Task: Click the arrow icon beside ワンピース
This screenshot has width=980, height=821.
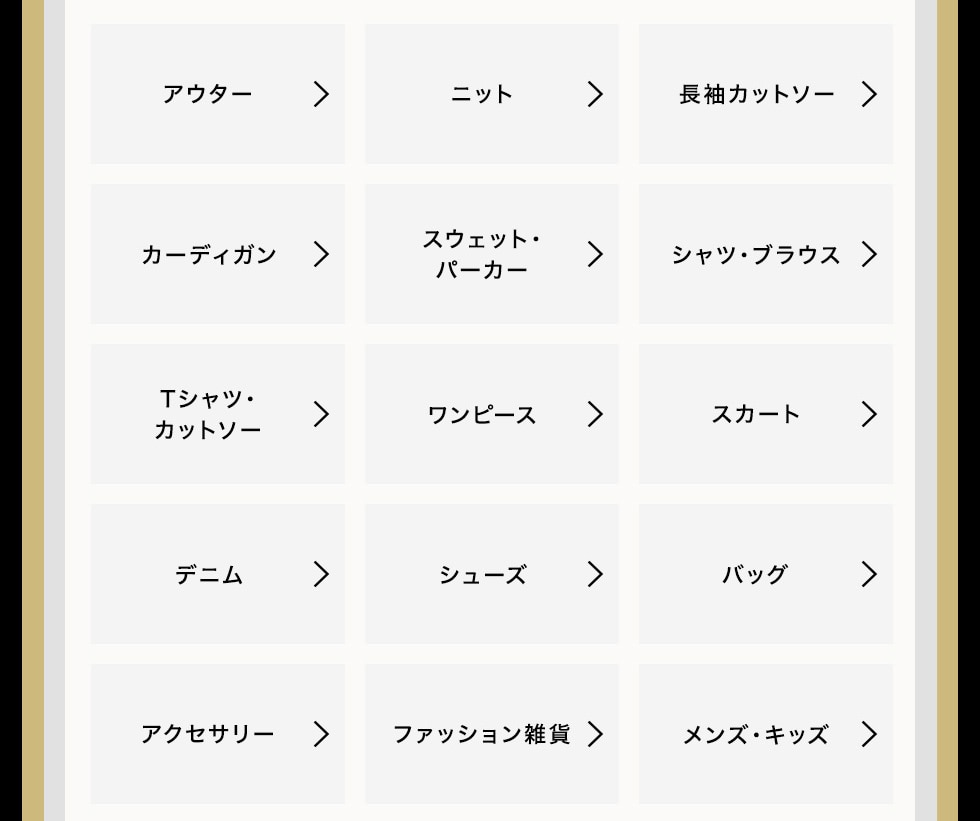Action: point(595,414)
